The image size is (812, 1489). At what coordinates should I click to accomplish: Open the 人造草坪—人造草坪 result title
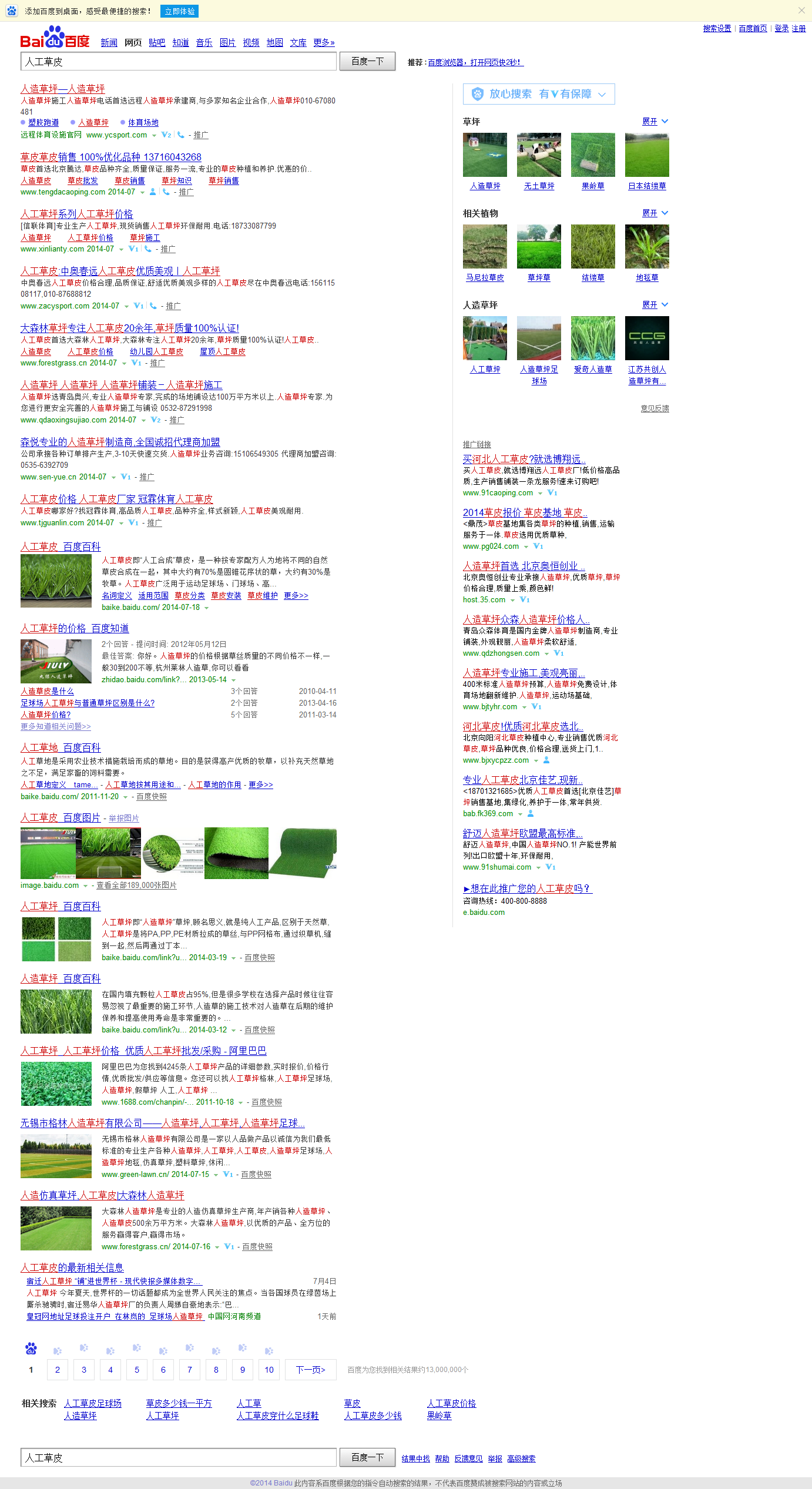63,89
